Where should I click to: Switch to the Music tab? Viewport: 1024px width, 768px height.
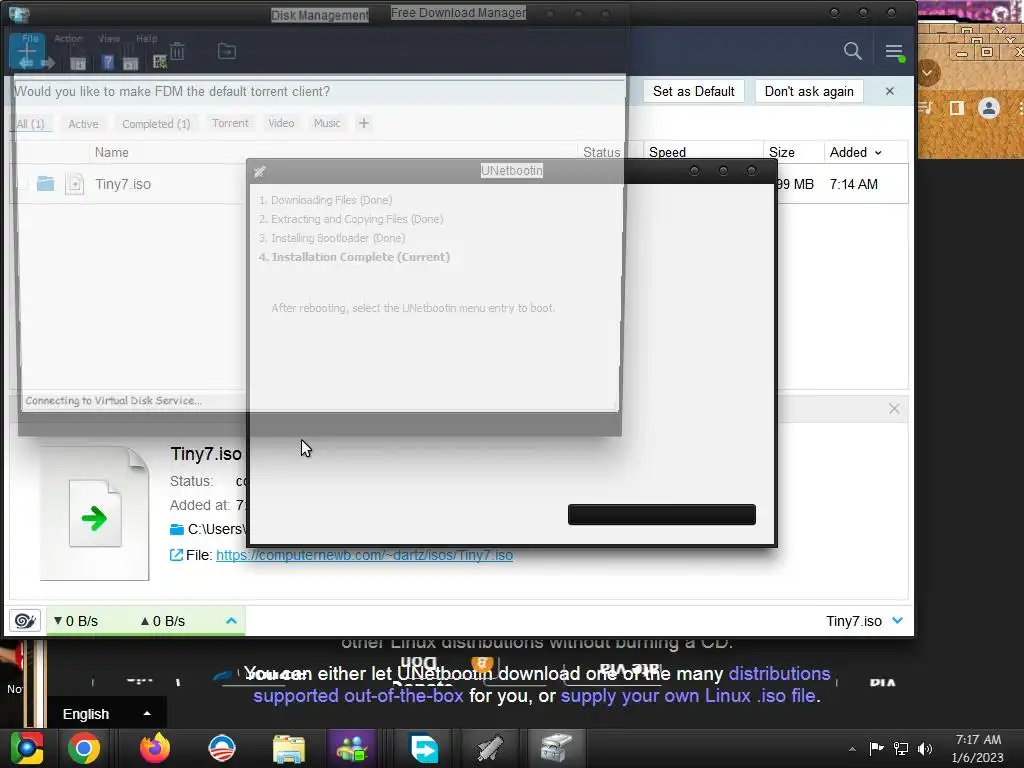(x=327, y=123)
